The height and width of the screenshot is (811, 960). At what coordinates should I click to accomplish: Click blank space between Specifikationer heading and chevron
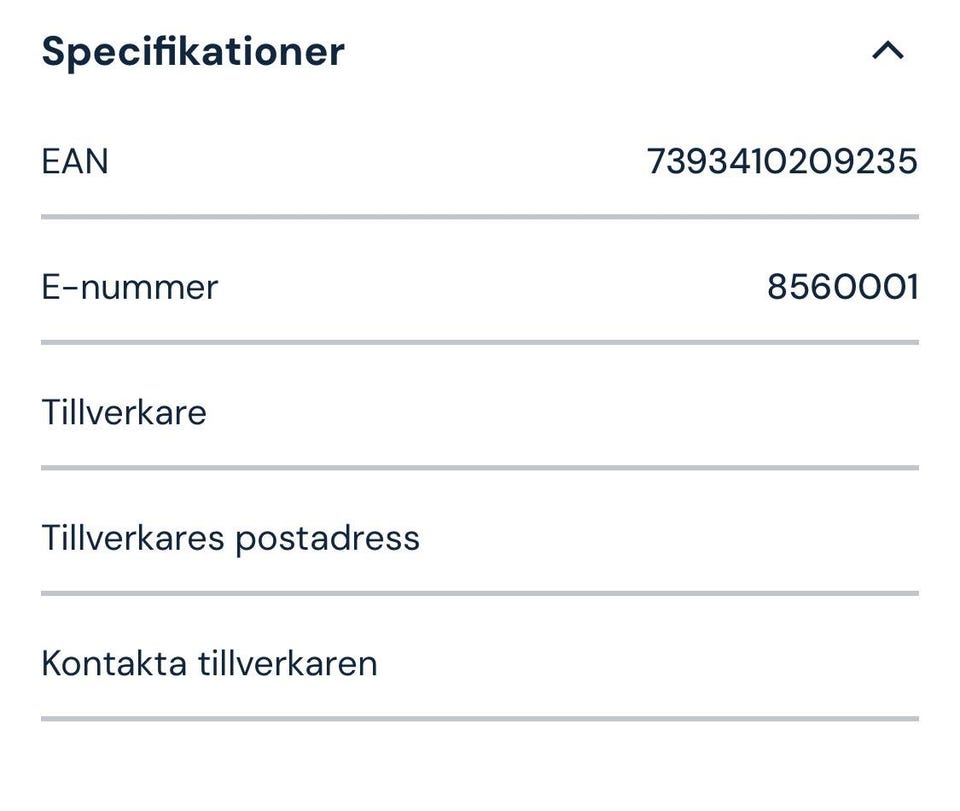tap(600, 52)
